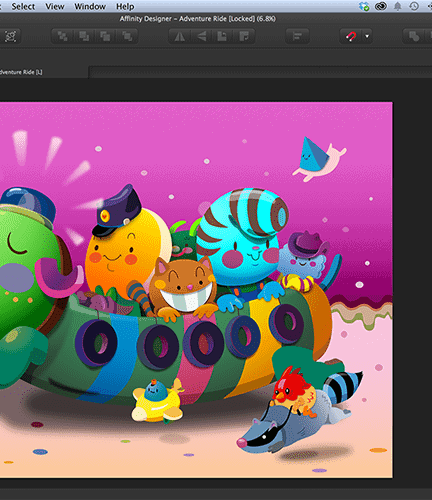
Task: Open the Help menu
Action: tap(125, 6)
